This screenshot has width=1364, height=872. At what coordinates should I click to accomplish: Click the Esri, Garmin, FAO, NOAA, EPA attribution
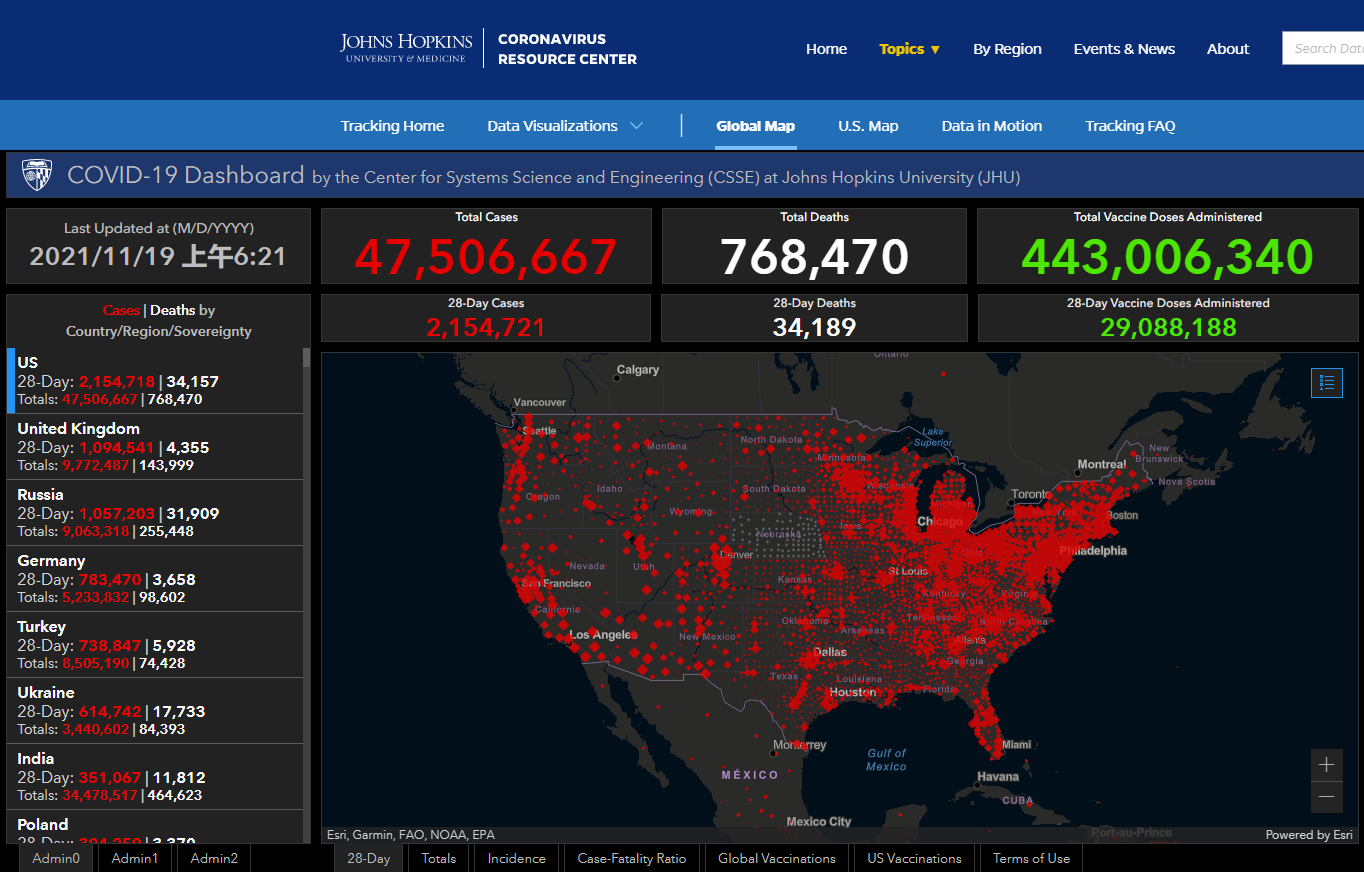(x=411, y=835)
